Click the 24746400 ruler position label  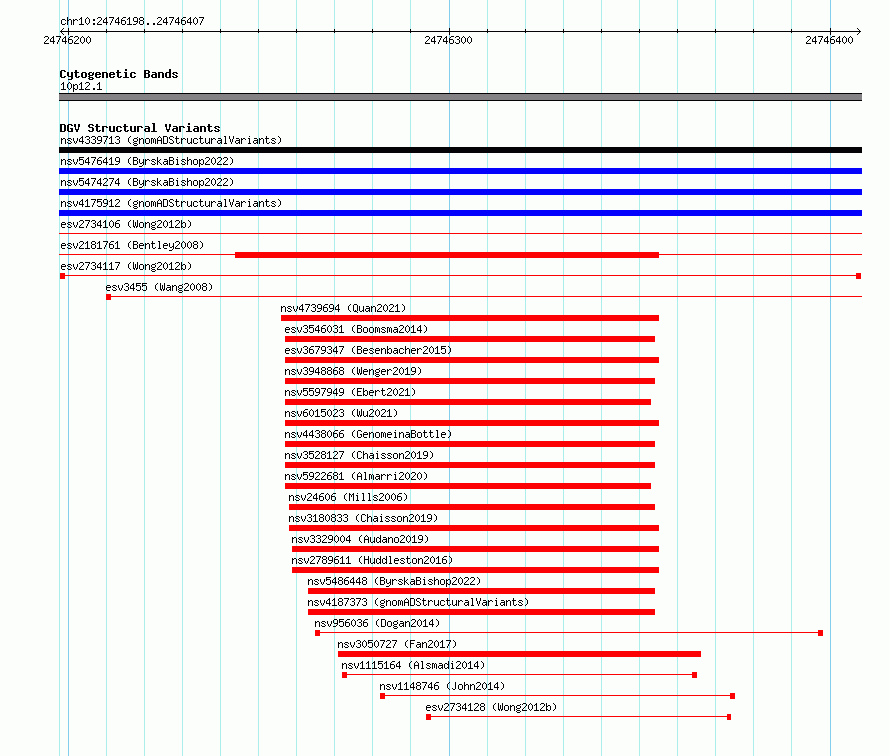coord(829,40)
